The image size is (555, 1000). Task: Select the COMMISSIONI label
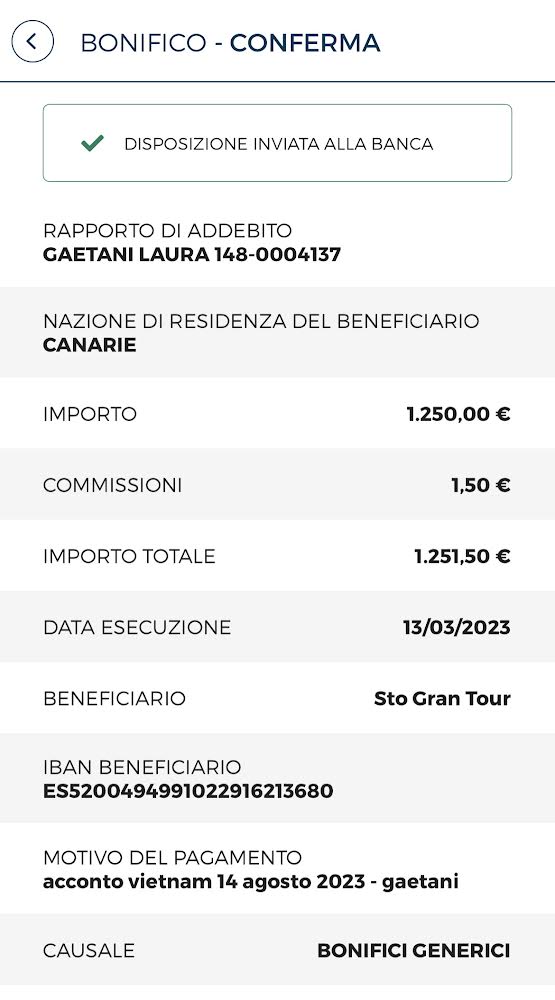pyautogui.click(x=112, y=485)
